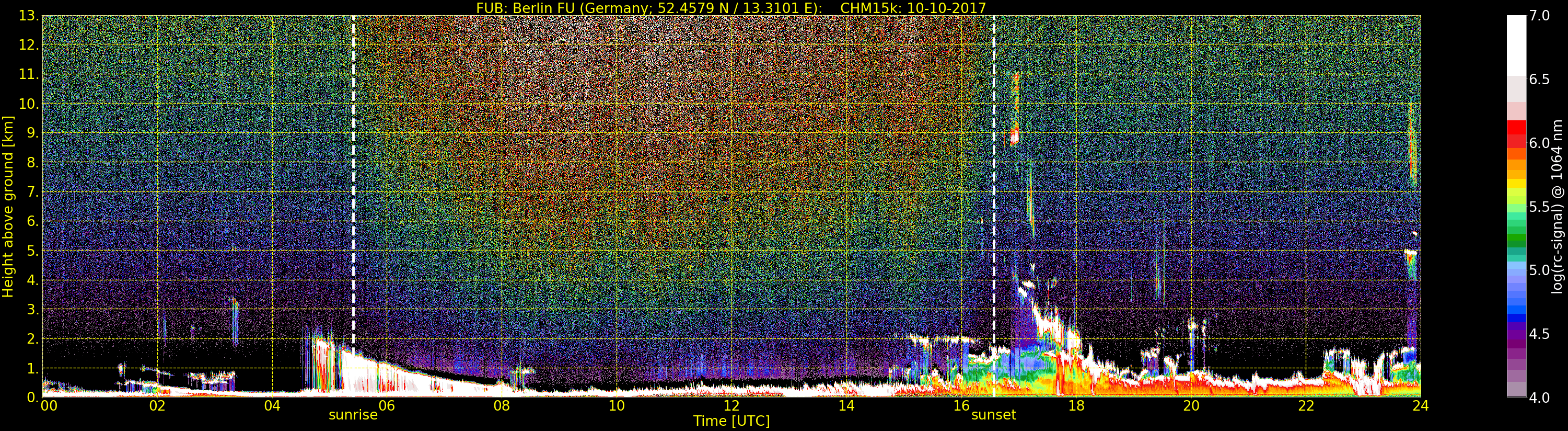
Task: Click the y-axis tick label '3.'
Action: (33, 309)
